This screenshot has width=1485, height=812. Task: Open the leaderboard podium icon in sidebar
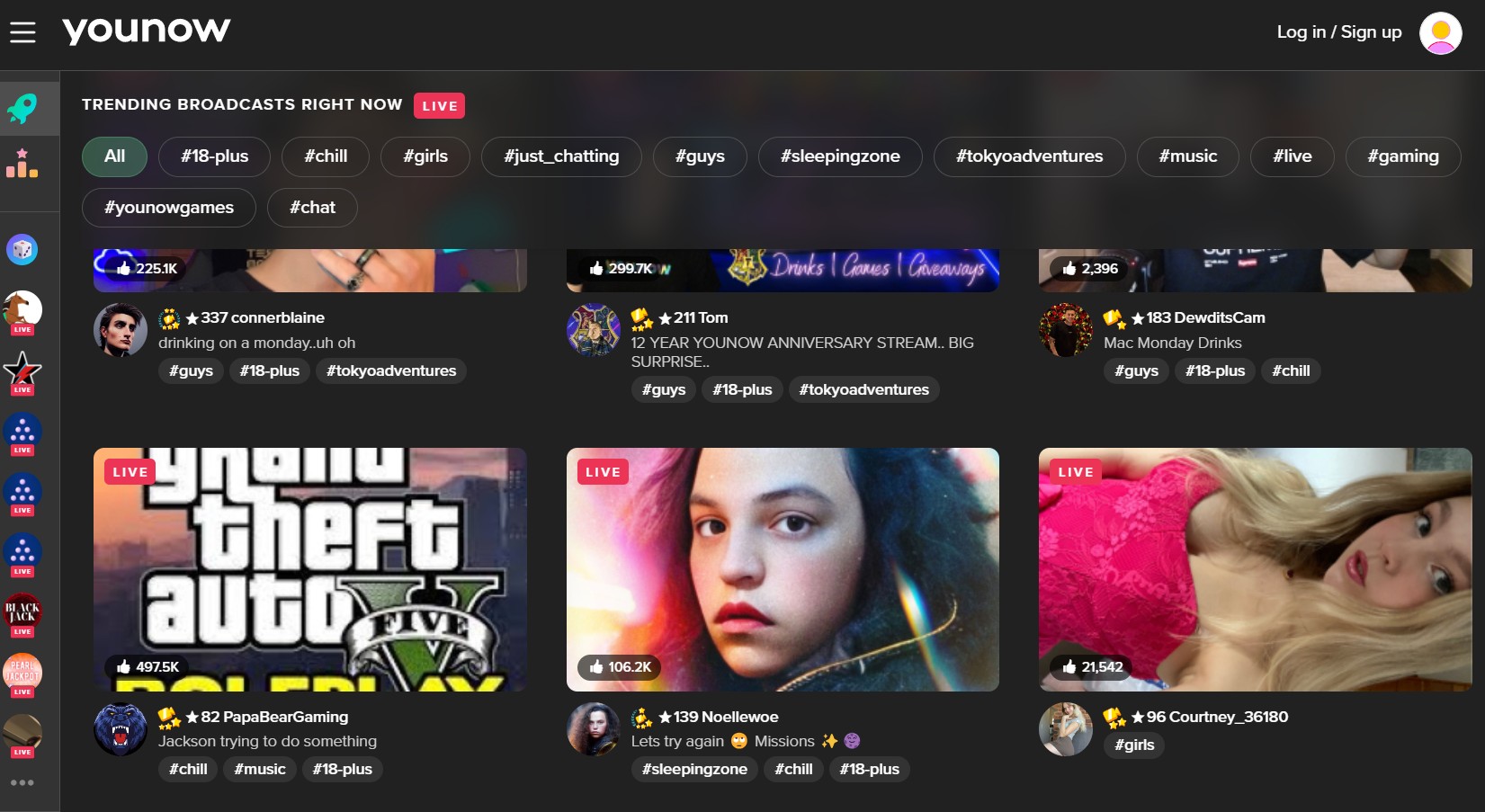point(22,164)
